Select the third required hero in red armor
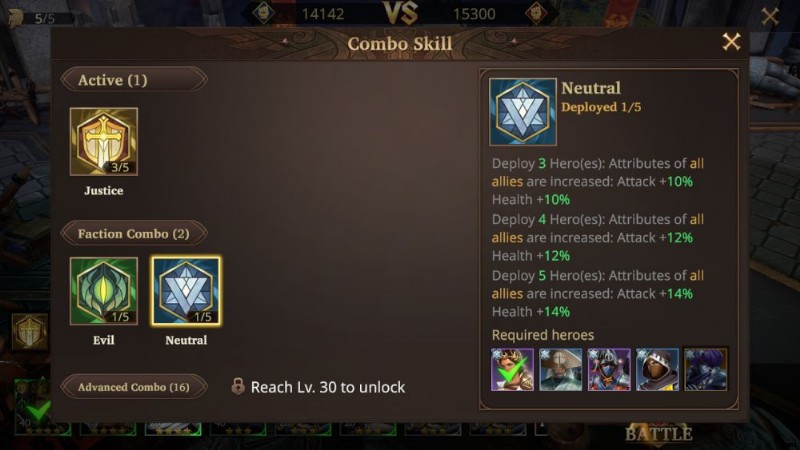This screenshot has height=450, width=800. coord(609,369)
